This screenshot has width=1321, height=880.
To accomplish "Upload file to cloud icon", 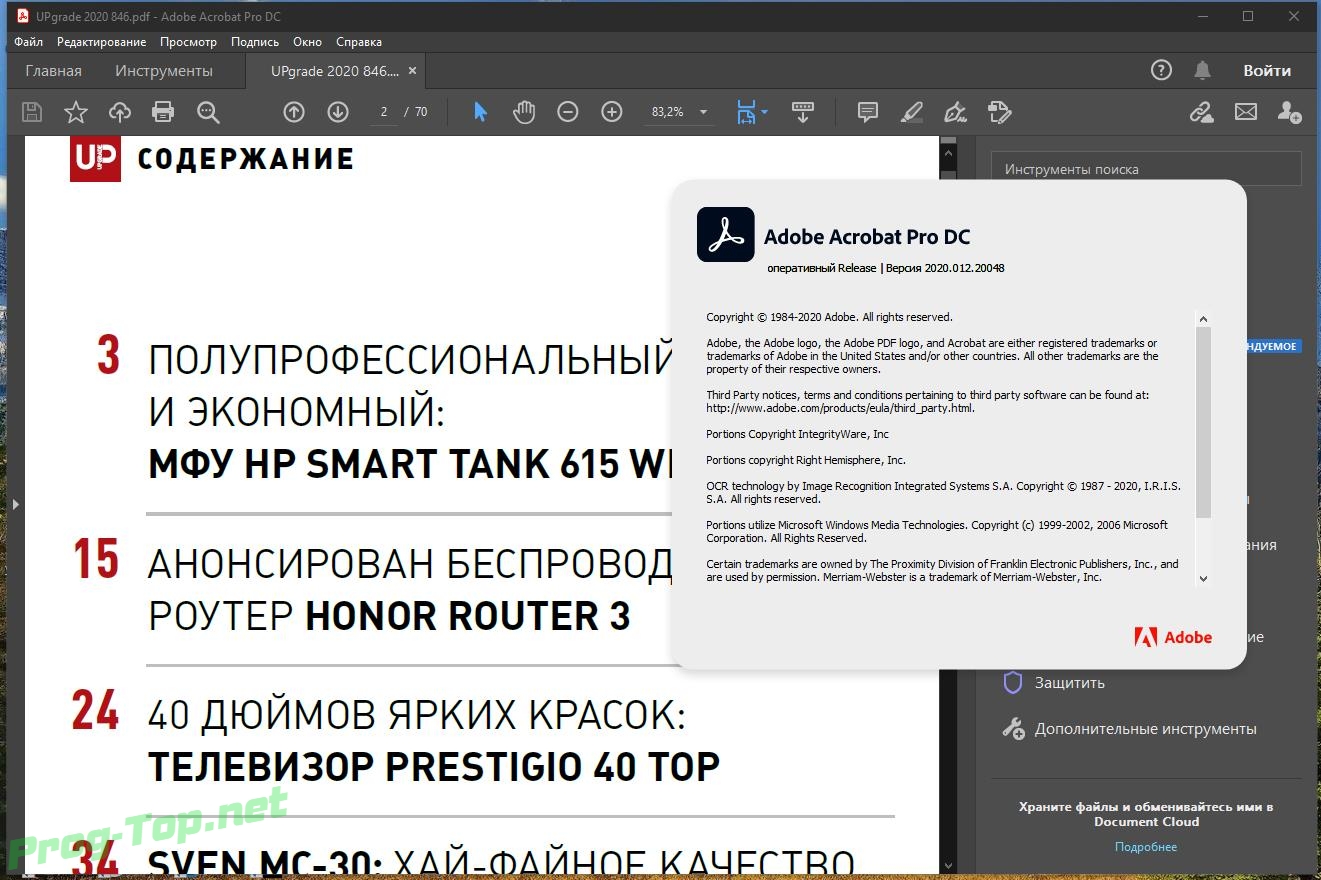I will [120, 112].
